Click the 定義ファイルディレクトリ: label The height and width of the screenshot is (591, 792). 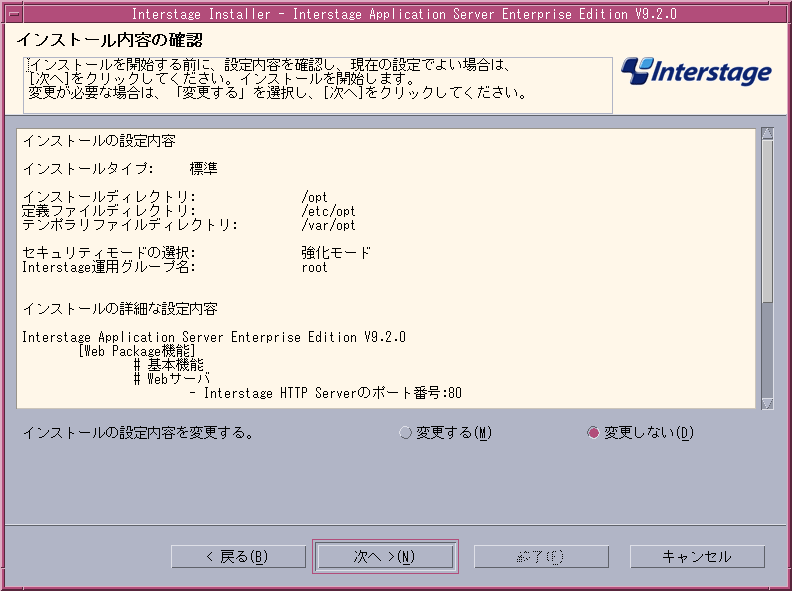coord(109,211)
